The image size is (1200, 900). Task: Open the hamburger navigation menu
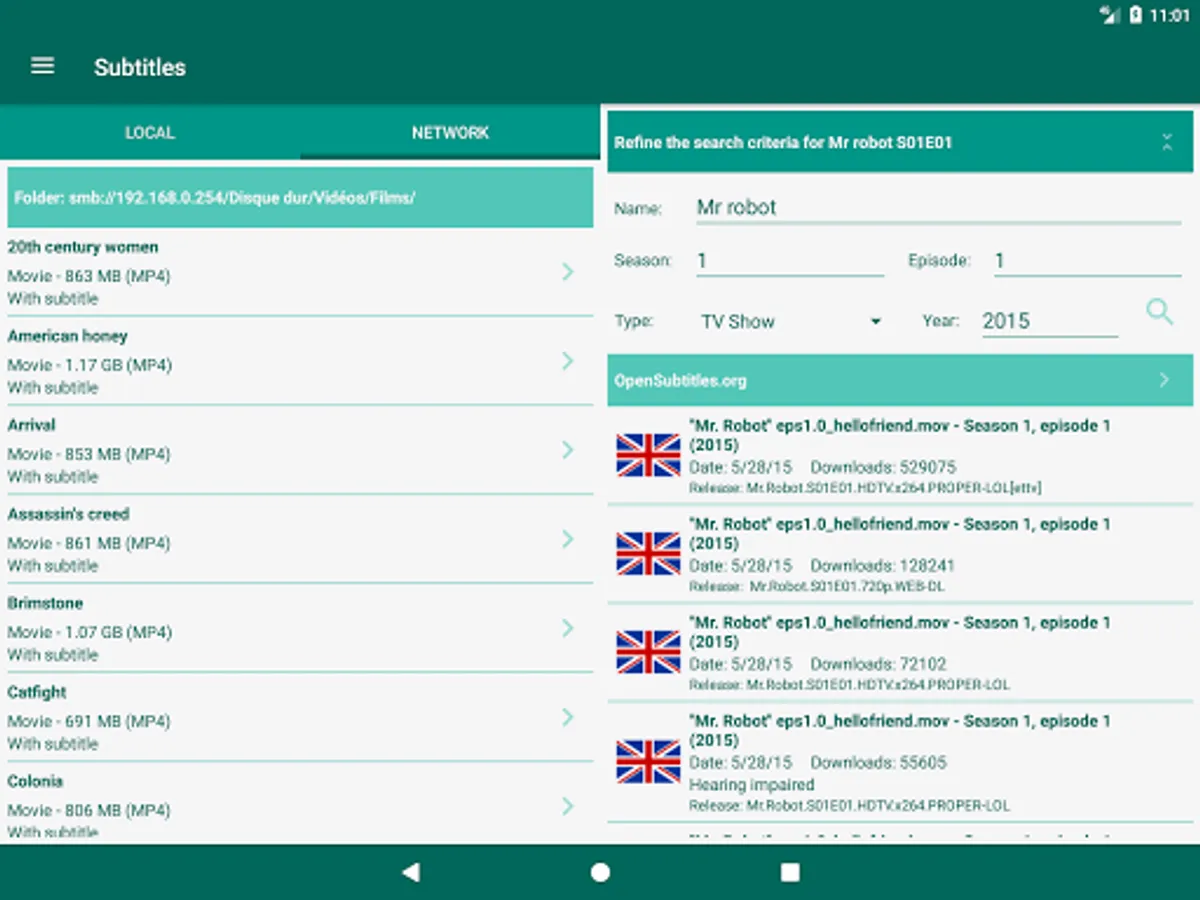[x=42, y=66]
